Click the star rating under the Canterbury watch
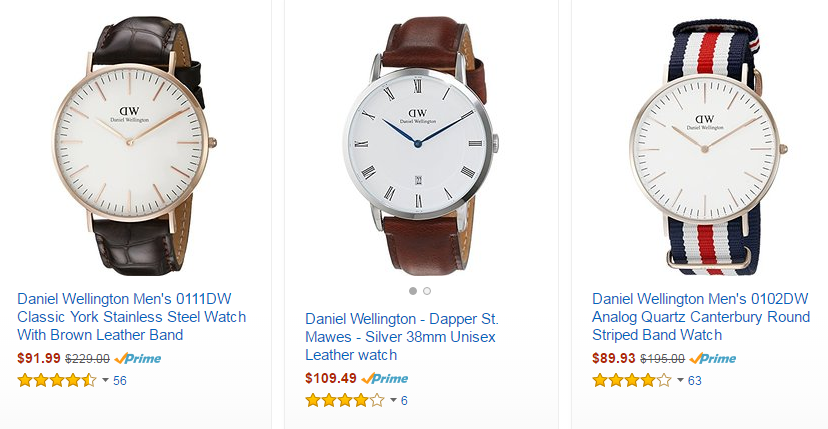Screen dimensions: 828x429 click(632, 380)
